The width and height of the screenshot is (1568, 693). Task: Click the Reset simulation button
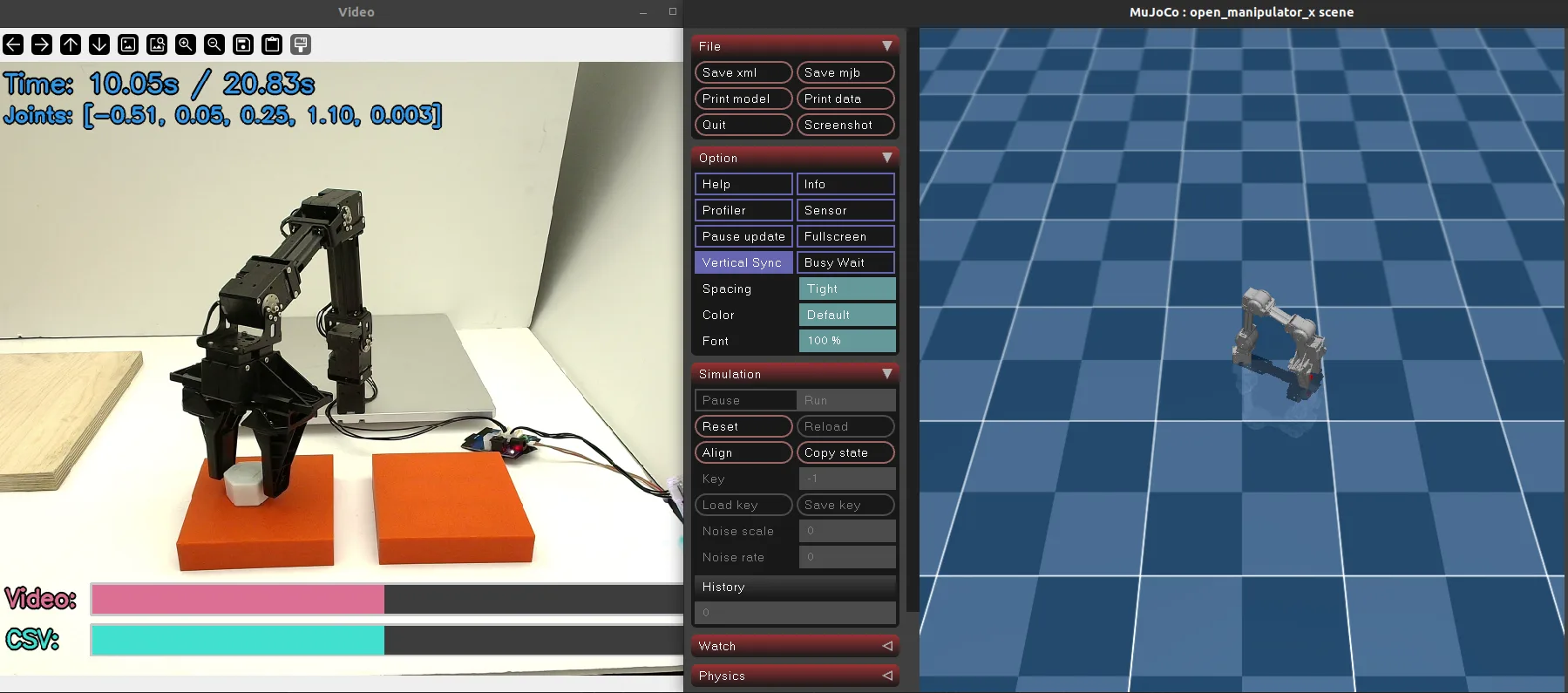(743, 426)
